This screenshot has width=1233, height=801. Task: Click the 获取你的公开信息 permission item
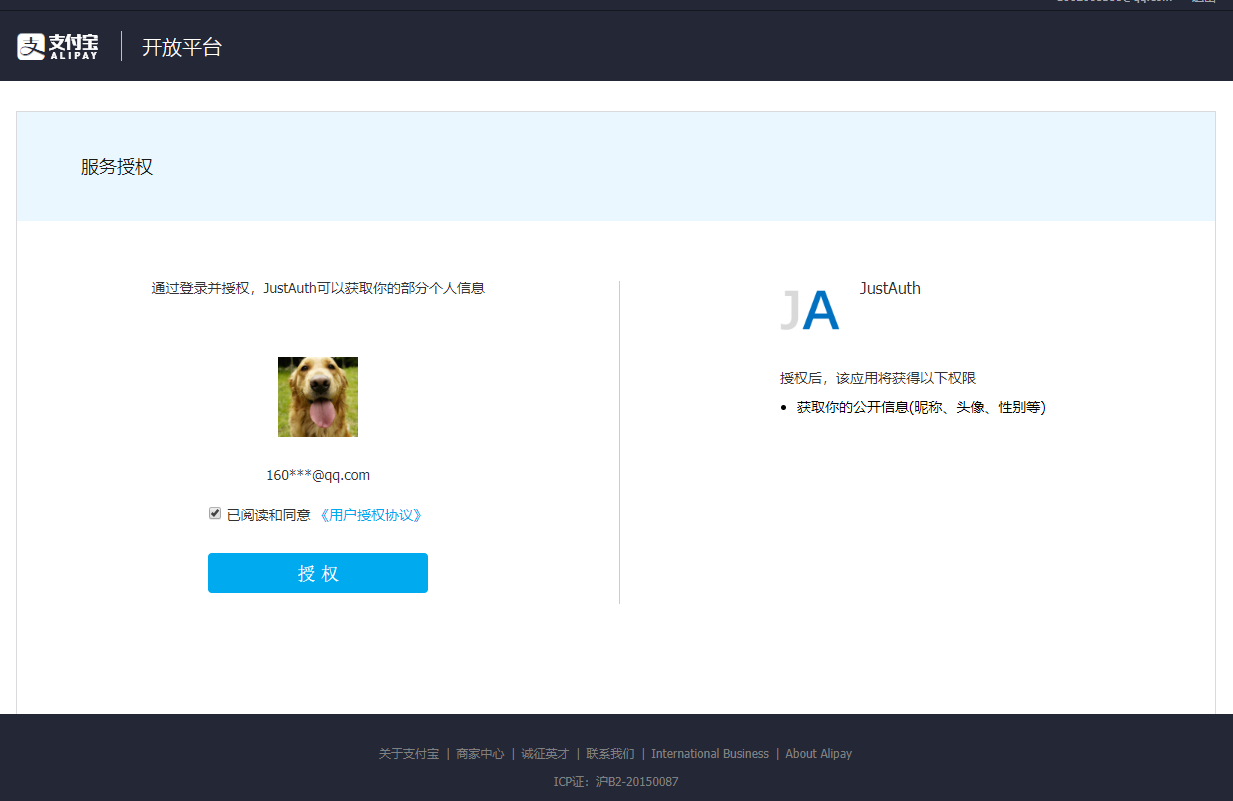pyautogui.click(x=921, y=407)
